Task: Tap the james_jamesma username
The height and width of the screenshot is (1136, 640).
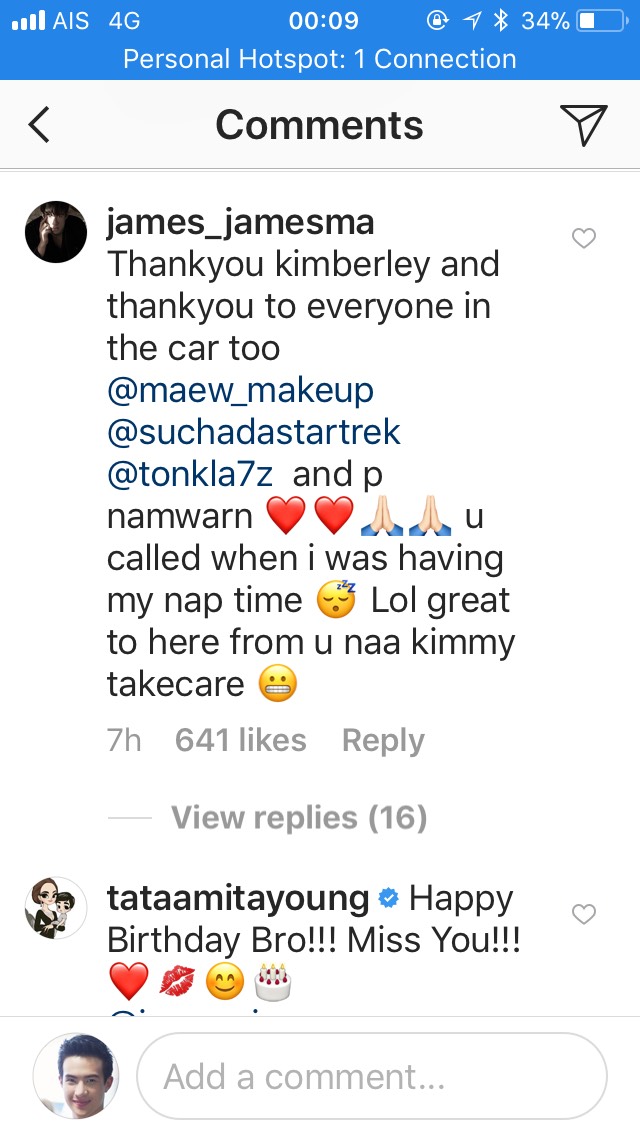Action: tap(240, 222)
